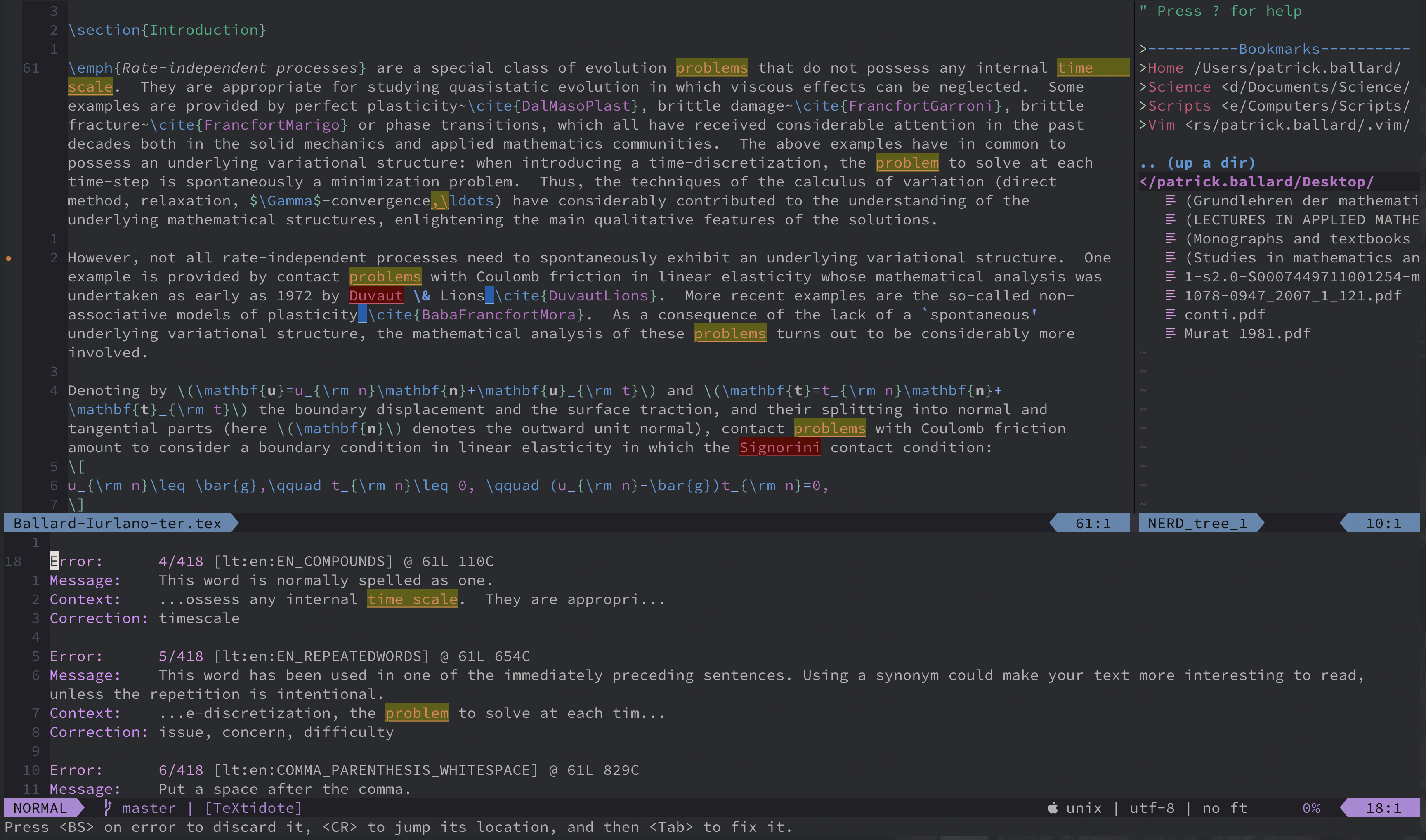Click the highlighted word Duvaut spelling error
Image resolution: width=1426 pixels, height=840 pixels.
click(x=376, y=295)
